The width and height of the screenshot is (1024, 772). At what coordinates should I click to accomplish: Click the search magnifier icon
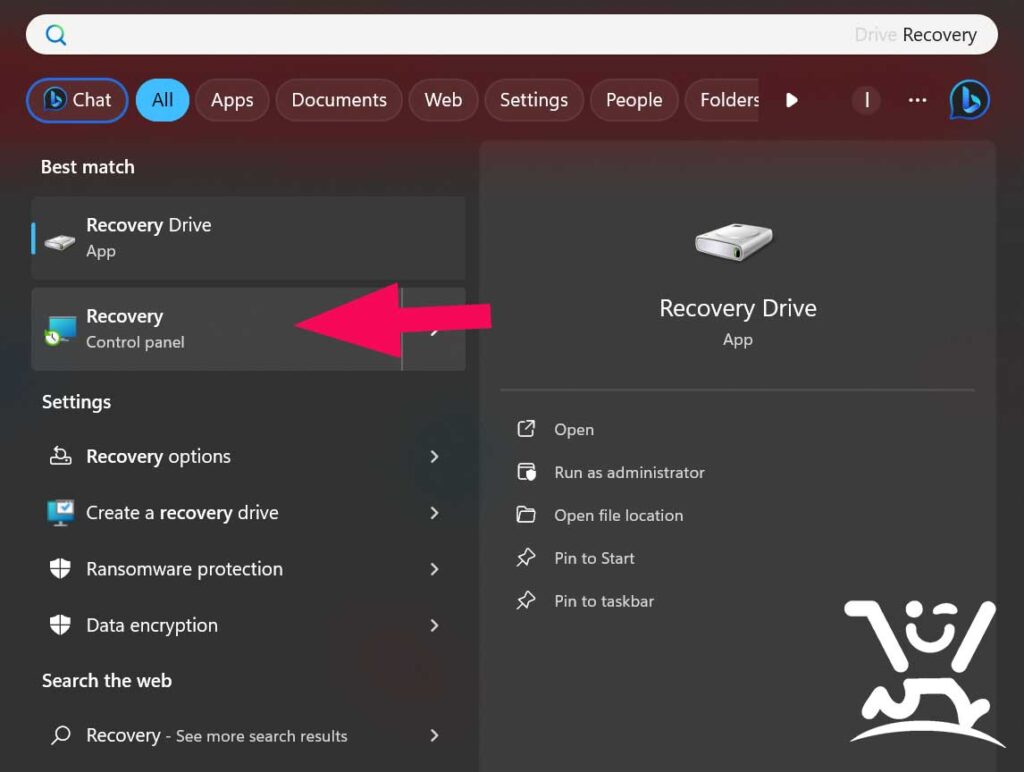(56, 35)
